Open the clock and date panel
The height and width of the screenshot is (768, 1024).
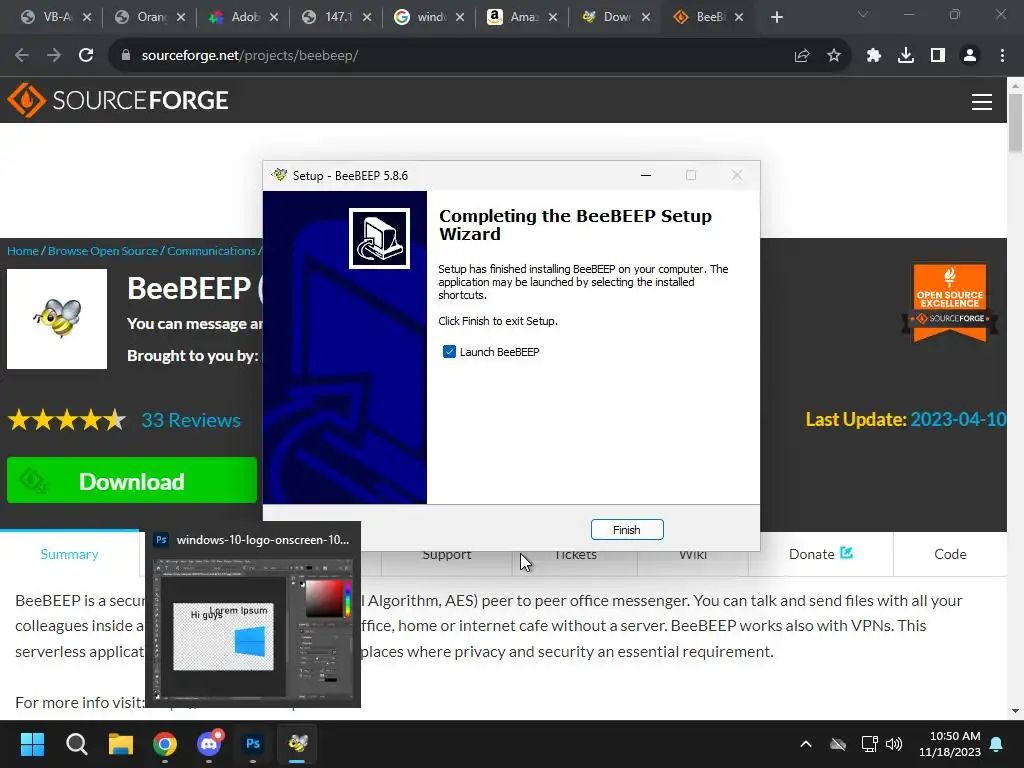(950, 744)
